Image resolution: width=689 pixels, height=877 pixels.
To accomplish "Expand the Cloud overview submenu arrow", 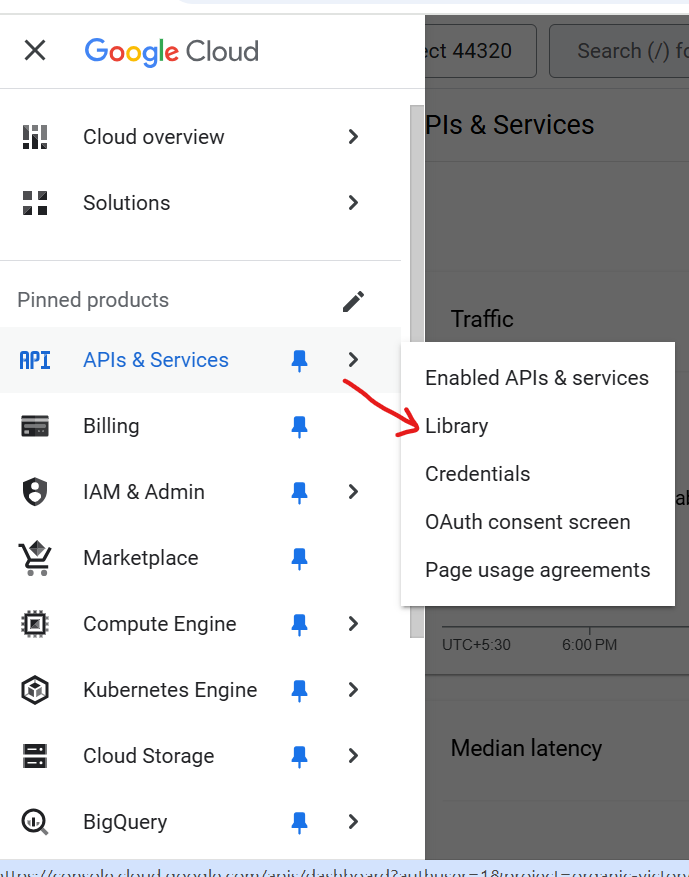I will pyautogui.click(x=353, y=137).
